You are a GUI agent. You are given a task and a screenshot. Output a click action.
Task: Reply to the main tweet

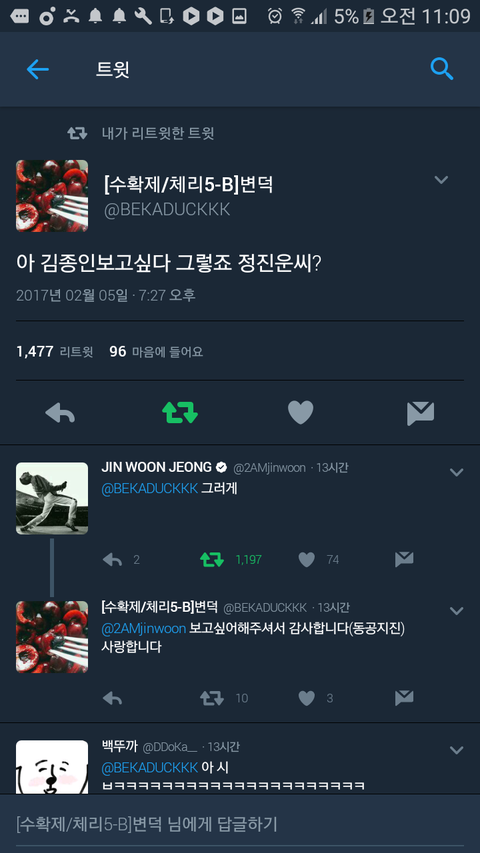pos(60,413)
